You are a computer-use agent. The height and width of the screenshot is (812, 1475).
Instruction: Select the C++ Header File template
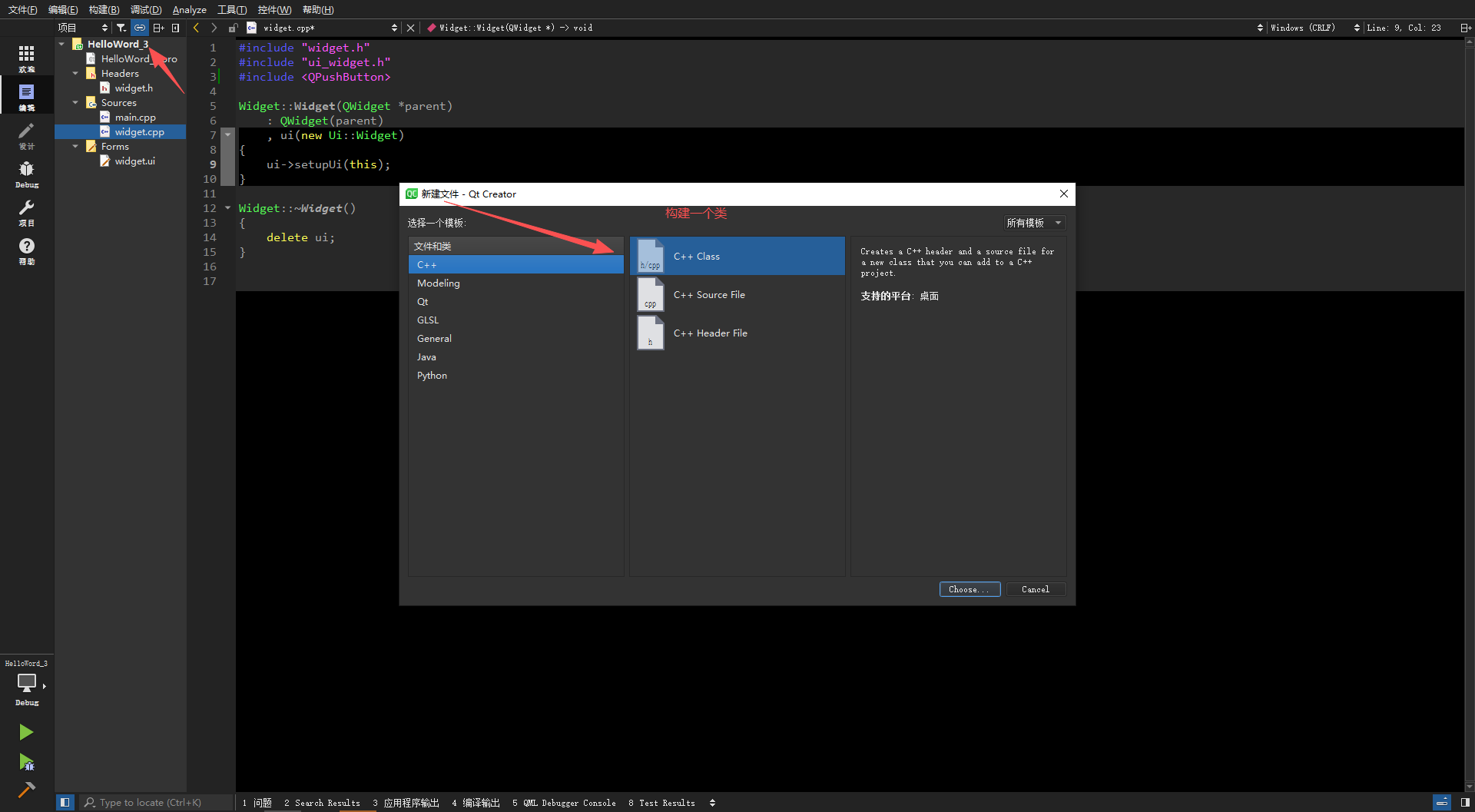[737, 333]
